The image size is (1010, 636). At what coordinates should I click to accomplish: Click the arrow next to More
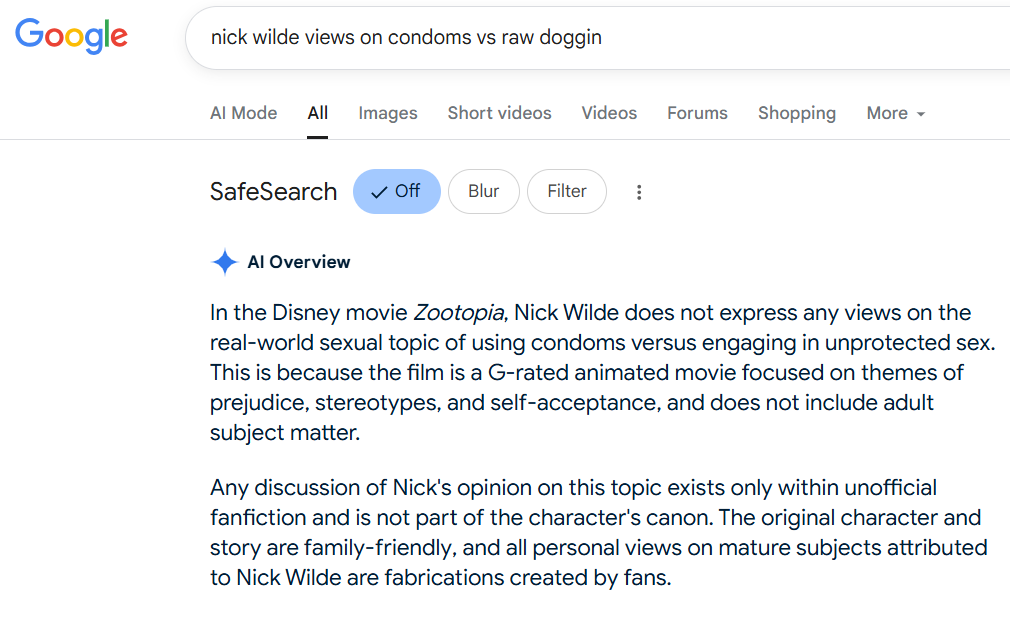[x=921, y=114]
